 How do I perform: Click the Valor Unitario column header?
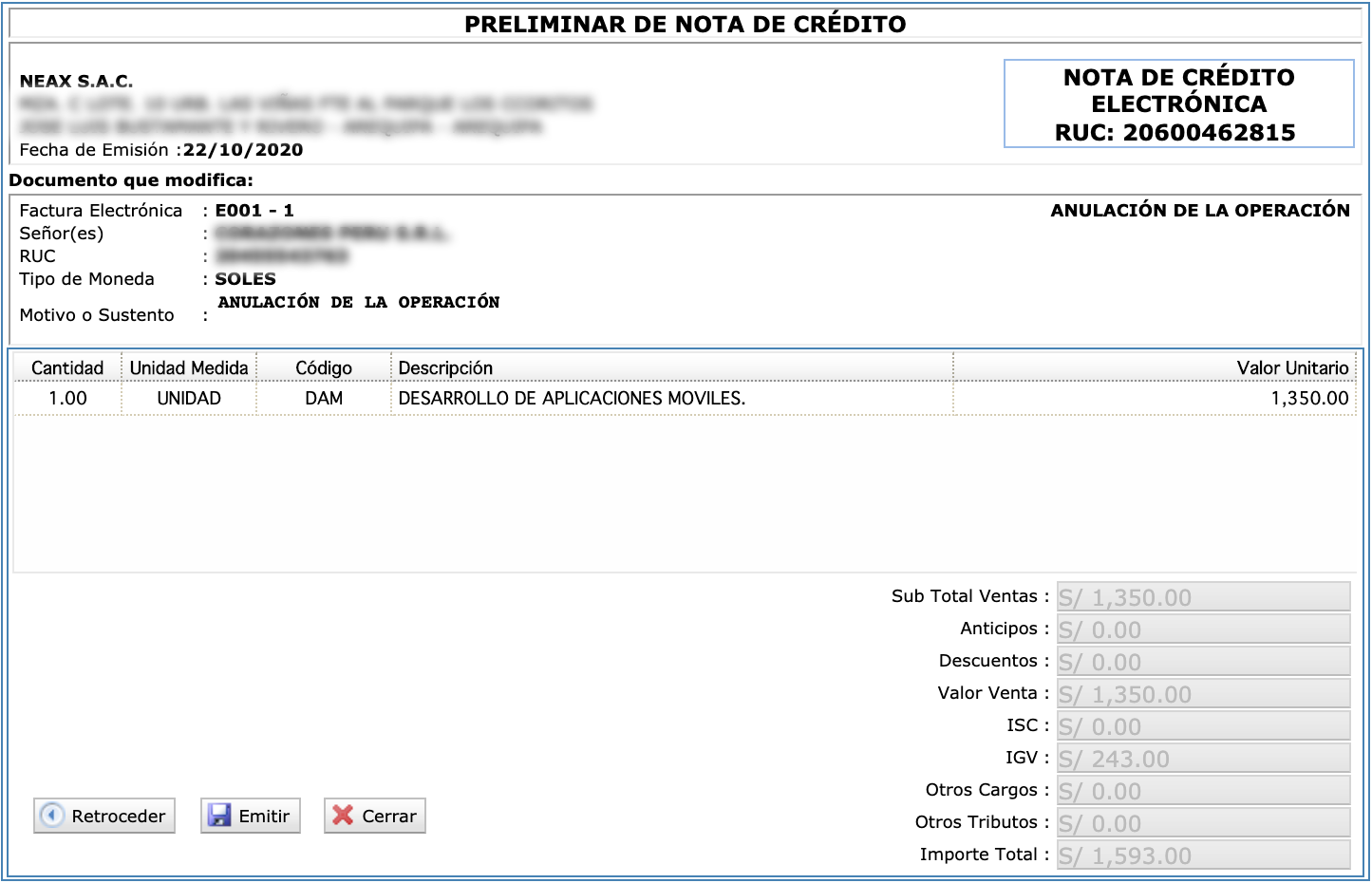coord(1291,367)
